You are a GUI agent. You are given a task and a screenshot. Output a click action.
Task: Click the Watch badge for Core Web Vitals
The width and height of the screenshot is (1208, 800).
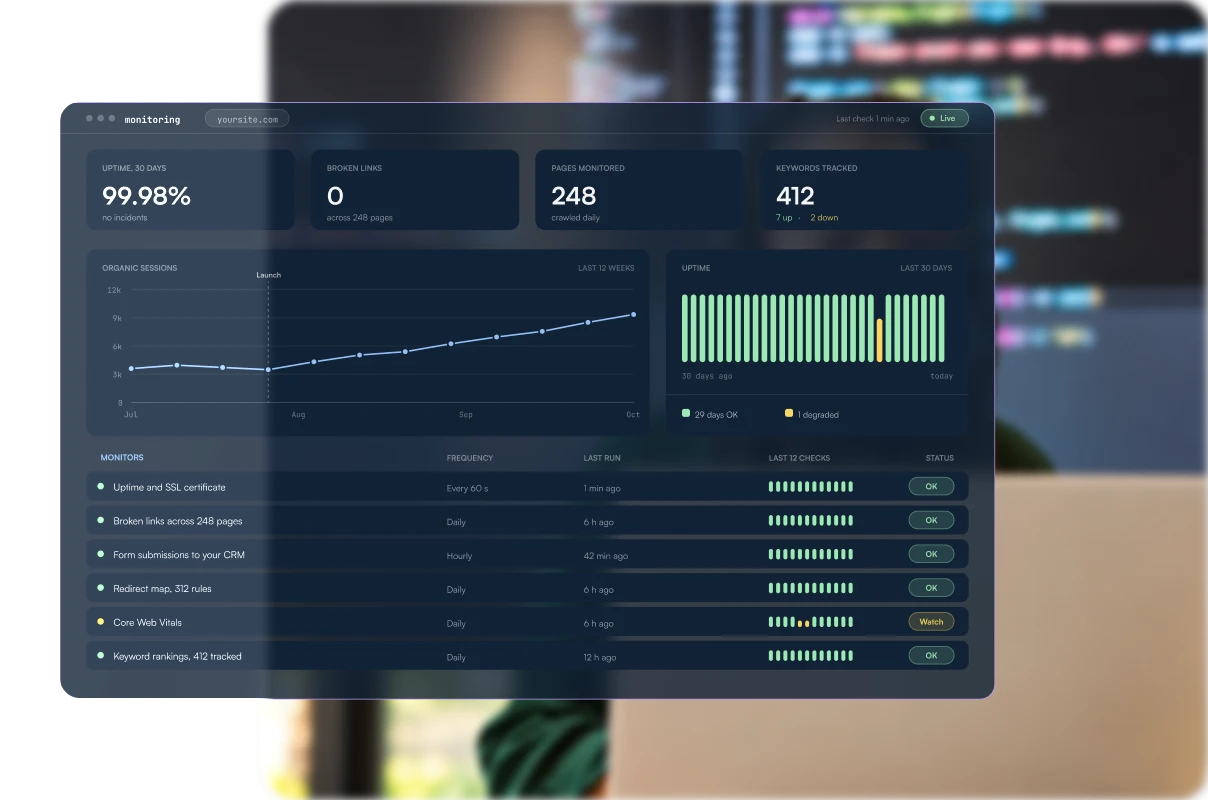(931, 622)
